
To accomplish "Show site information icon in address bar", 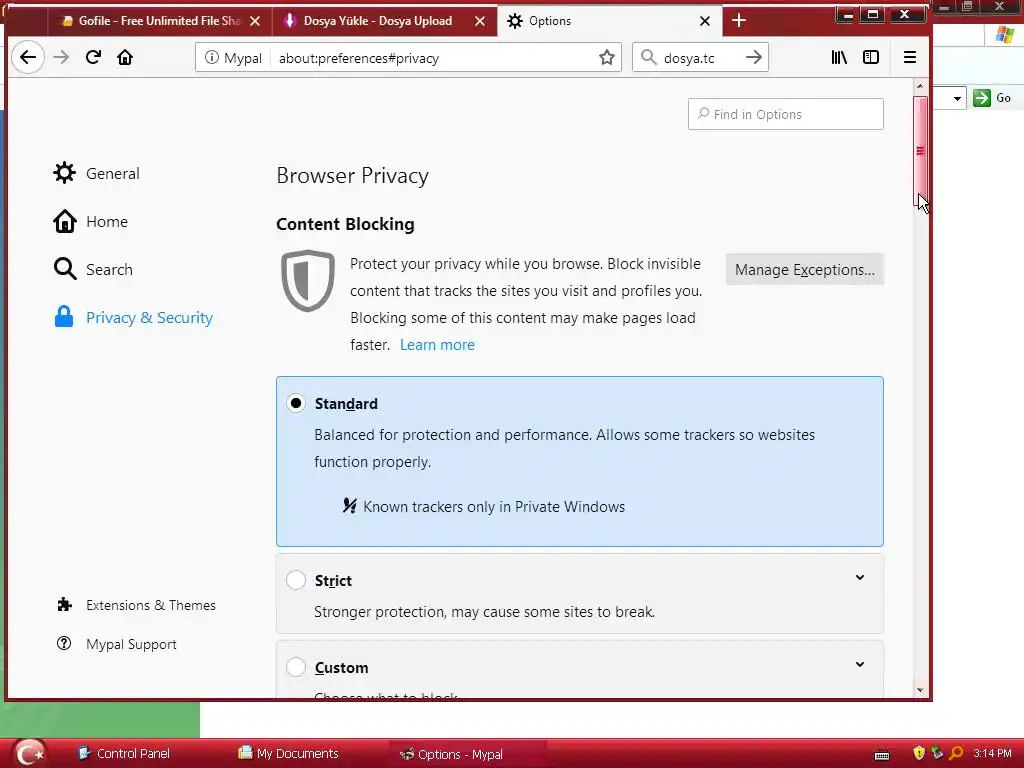I will [212, 57].
